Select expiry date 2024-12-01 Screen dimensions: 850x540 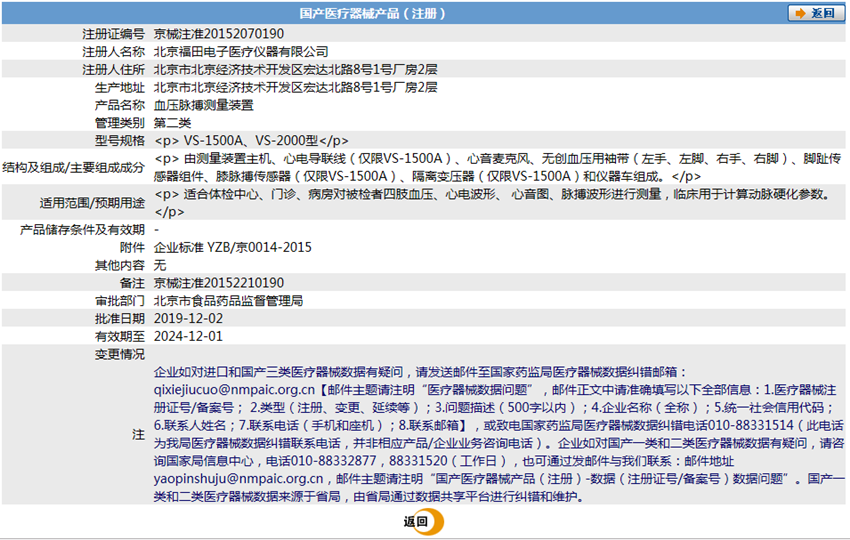[188, 337]
